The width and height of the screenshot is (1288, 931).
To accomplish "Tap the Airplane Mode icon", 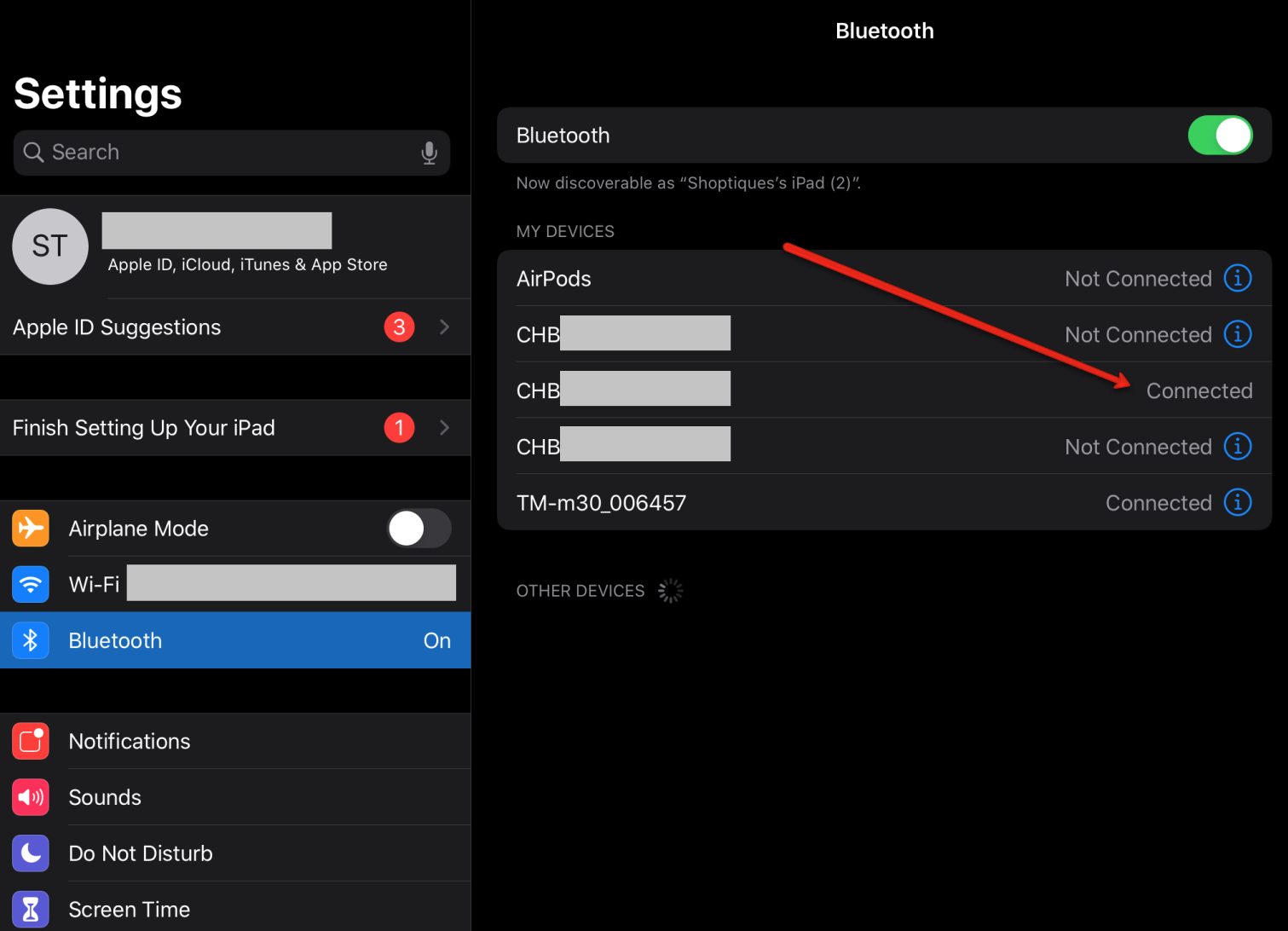I will pyautogui.click(x=31, y=528).
